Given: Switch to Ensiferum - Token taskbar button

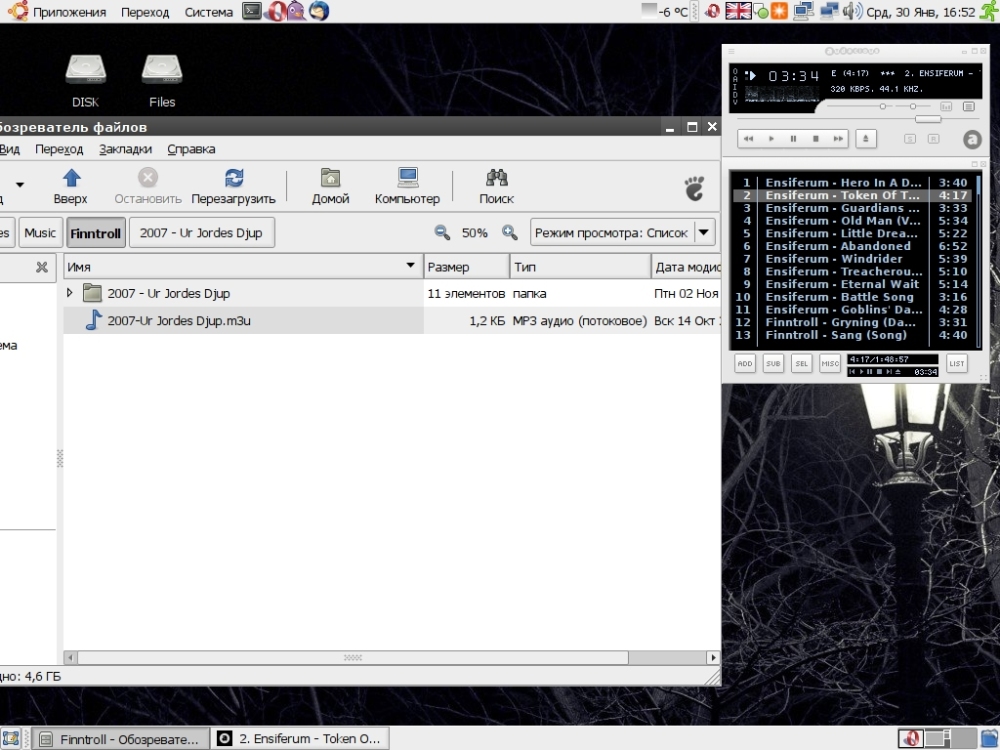Looking at the screenshot, I should (x=300, y=739).
